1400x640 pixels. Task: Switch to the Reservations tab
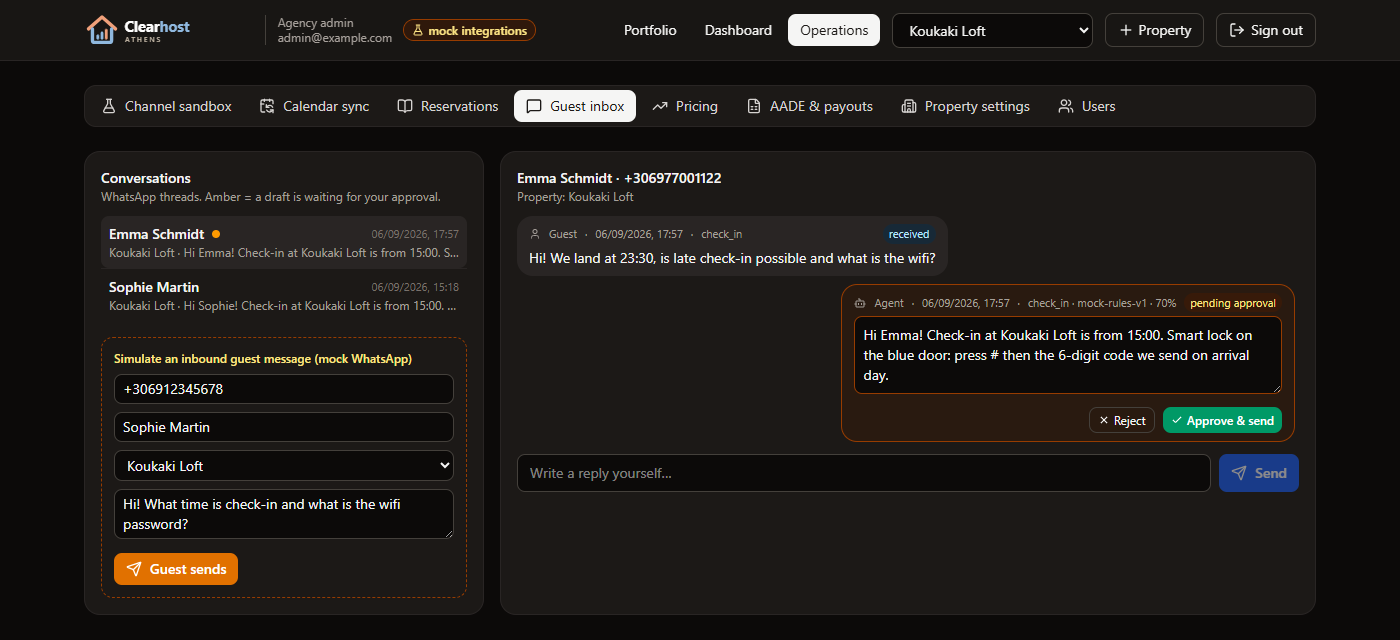pyautogui.click(x=448, y=106)
